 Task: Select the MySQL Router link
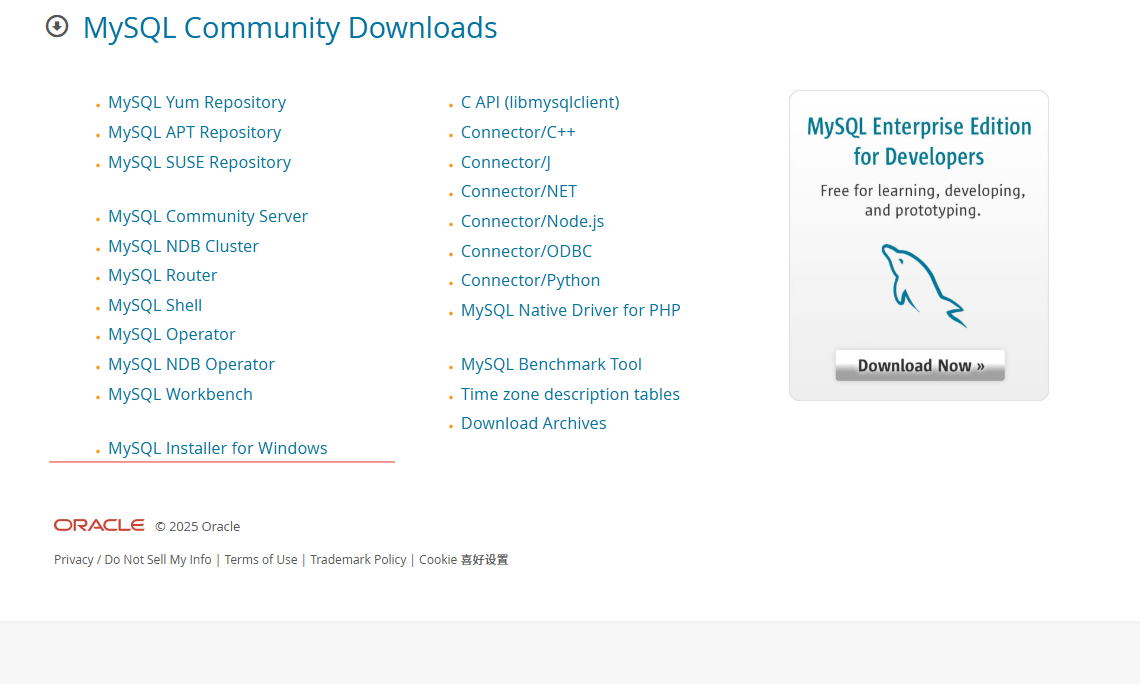pos(162,275)
